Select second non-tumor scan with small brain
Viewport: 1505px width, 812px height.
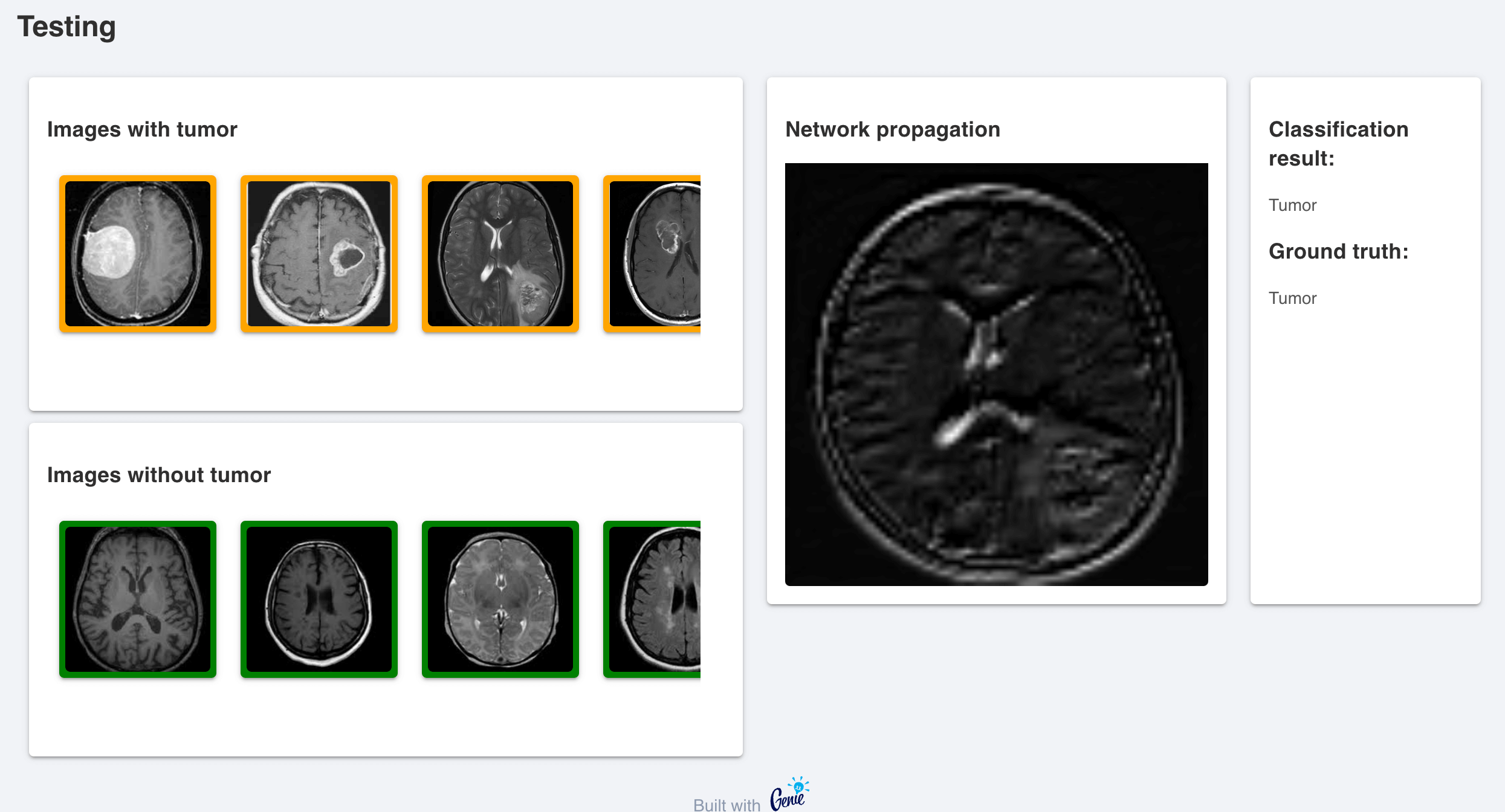tap(319, 599)
